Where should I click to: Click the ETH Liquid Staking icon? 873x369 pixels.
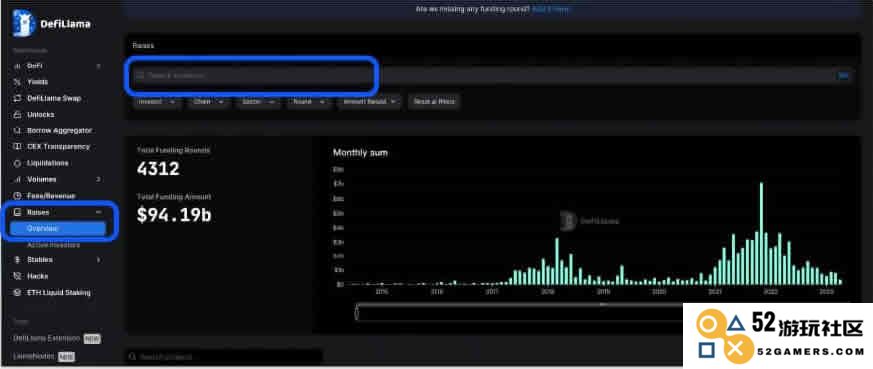tap(17, 293)
